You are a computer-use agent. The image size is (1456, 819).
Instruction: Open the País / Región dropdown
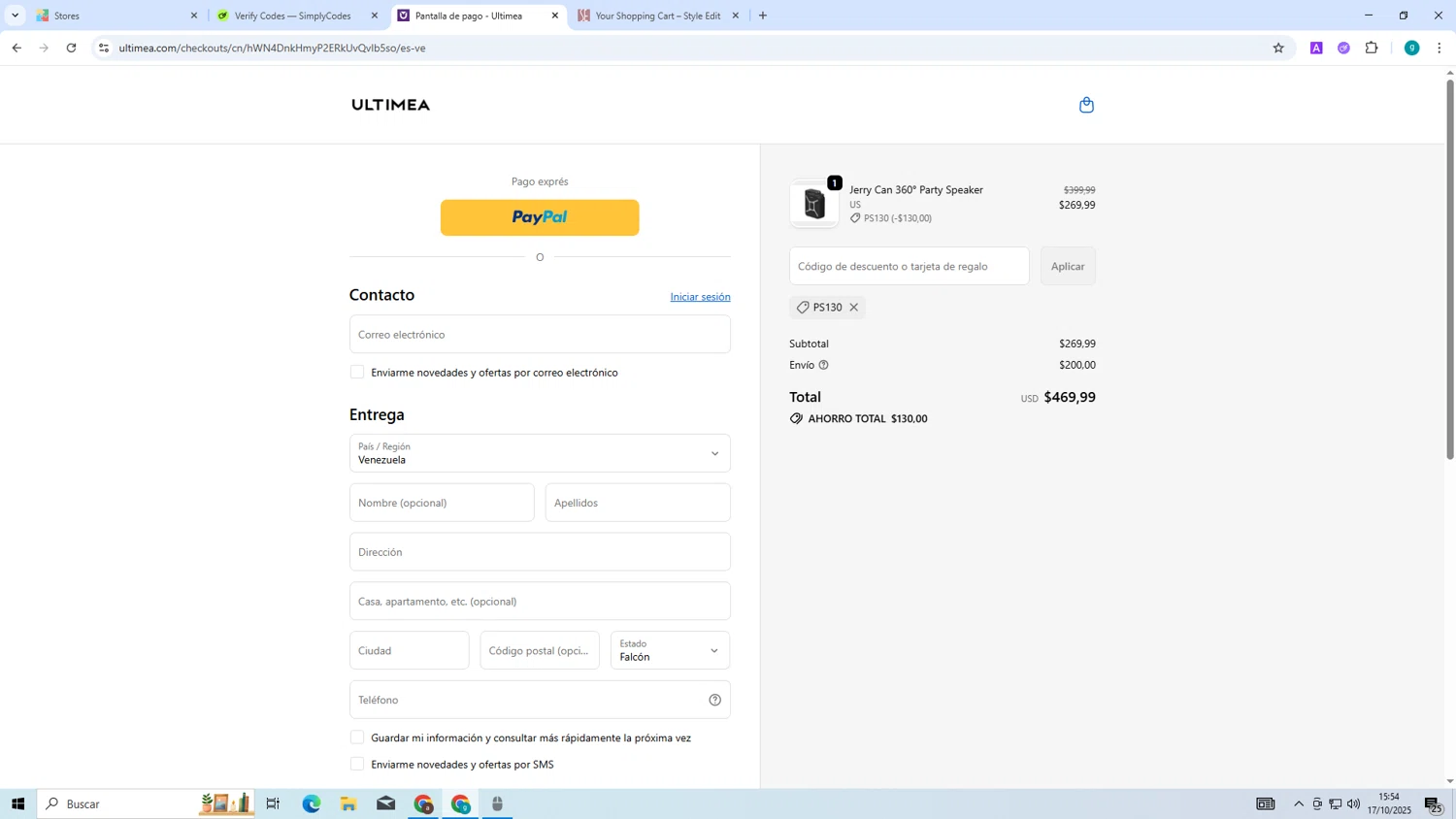tap(540, 453)
